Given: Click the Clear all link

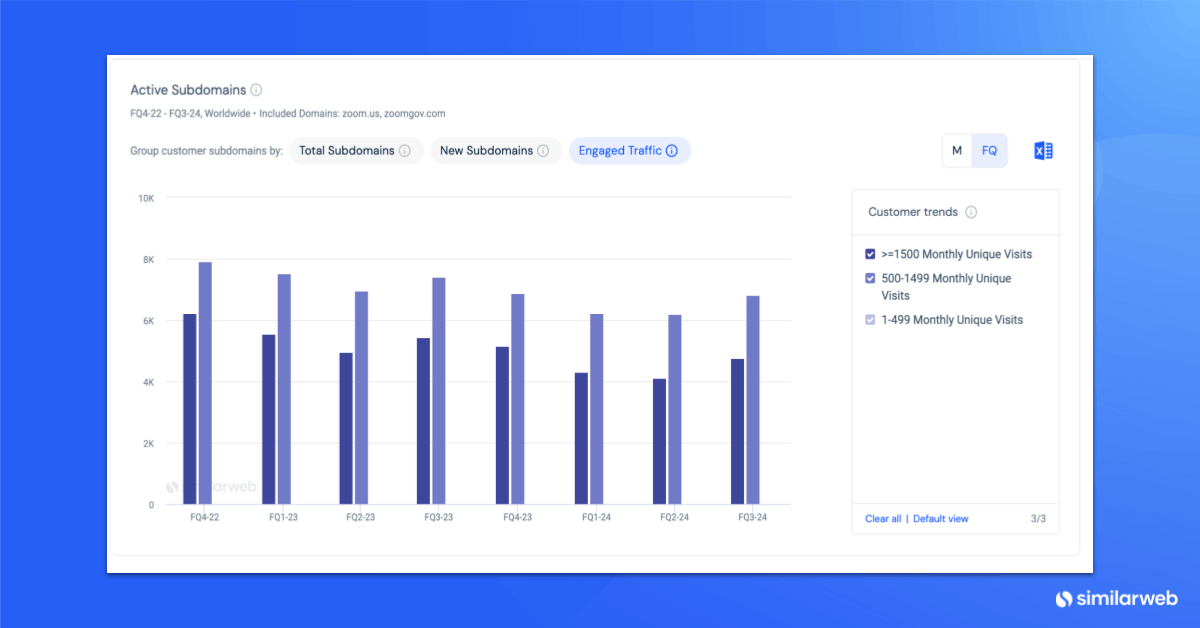Looking at the screenshot, I should tap(883, 518).
